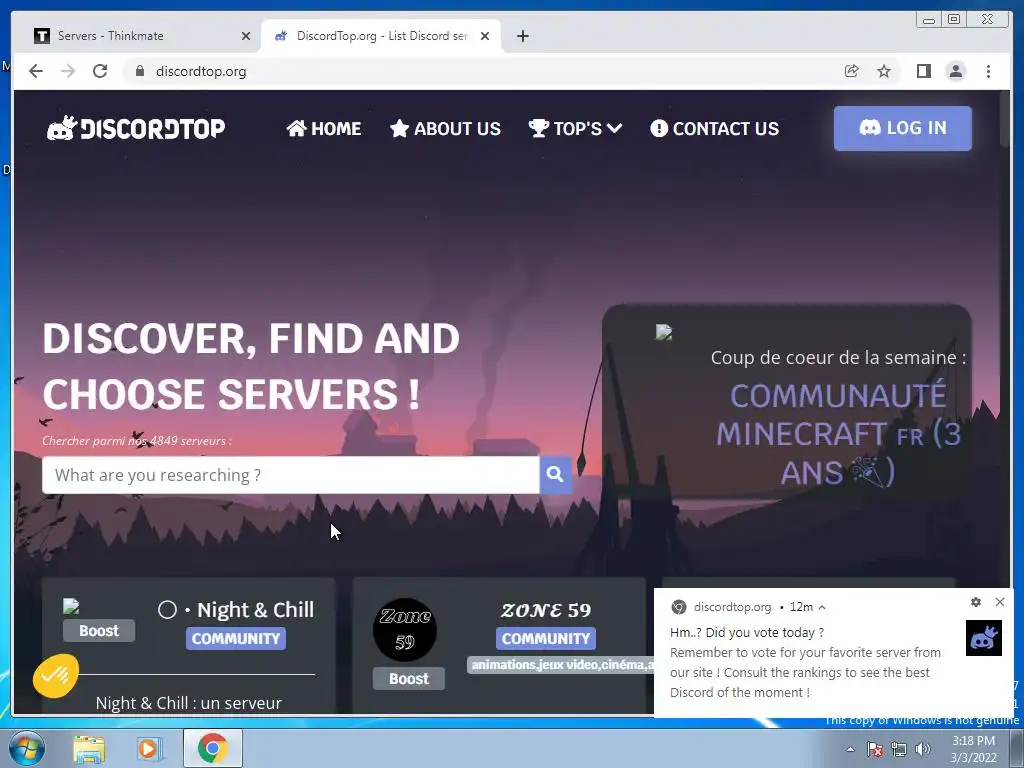Open the Chrome three-dot menu

988,71
